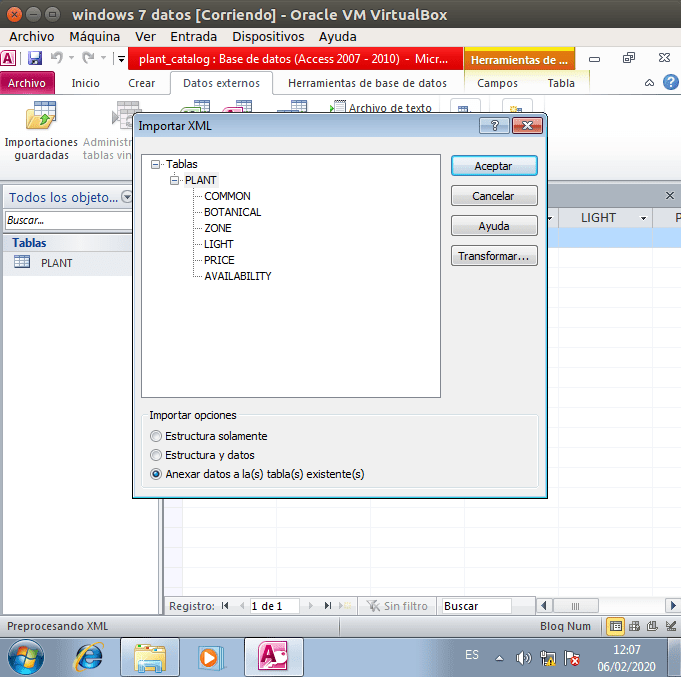Open the Todos los objetos dropdown arrow
This screenshot has height=677, width=681.
127,198
